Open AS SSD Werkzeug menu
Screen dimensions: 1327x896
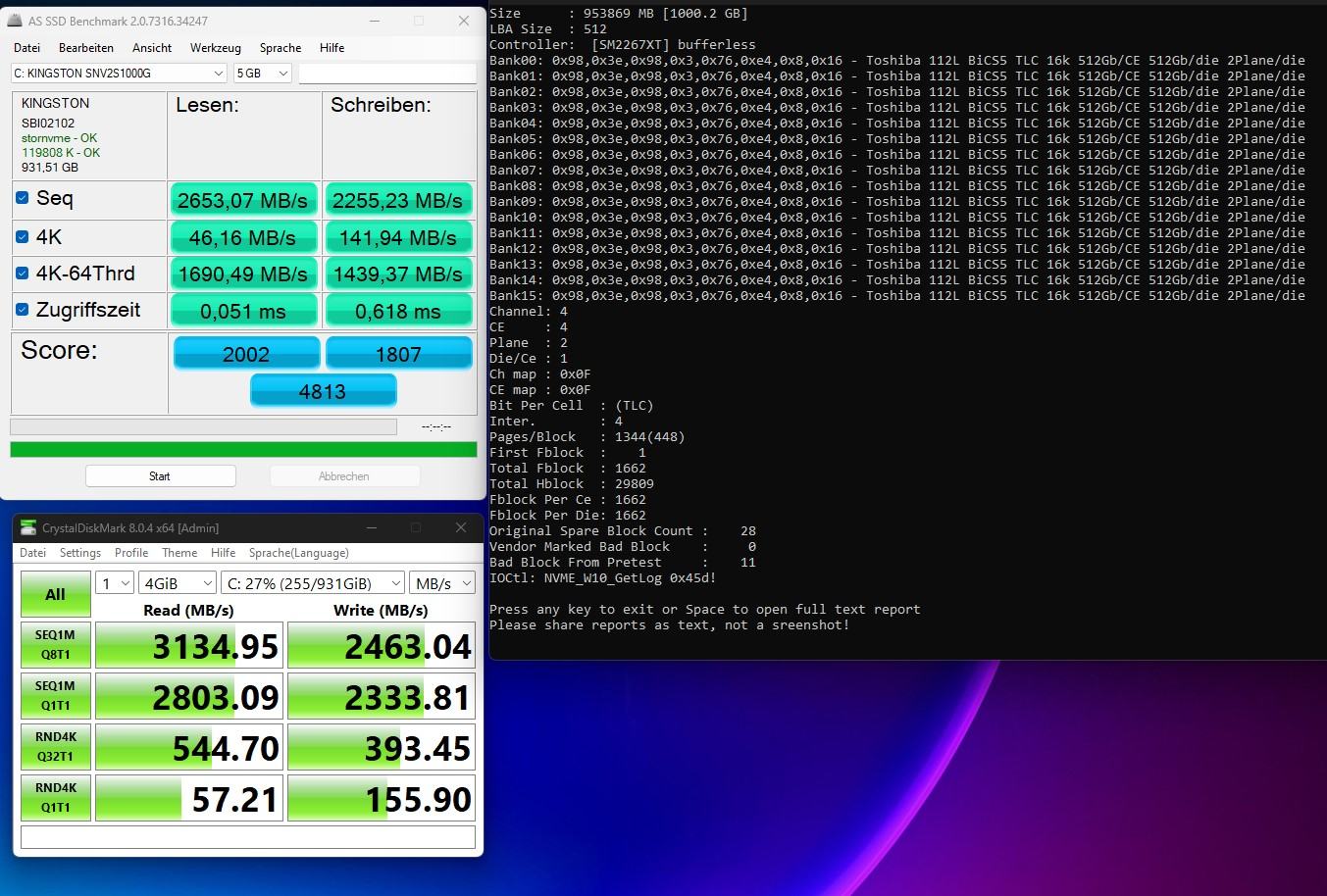[216, 48]
